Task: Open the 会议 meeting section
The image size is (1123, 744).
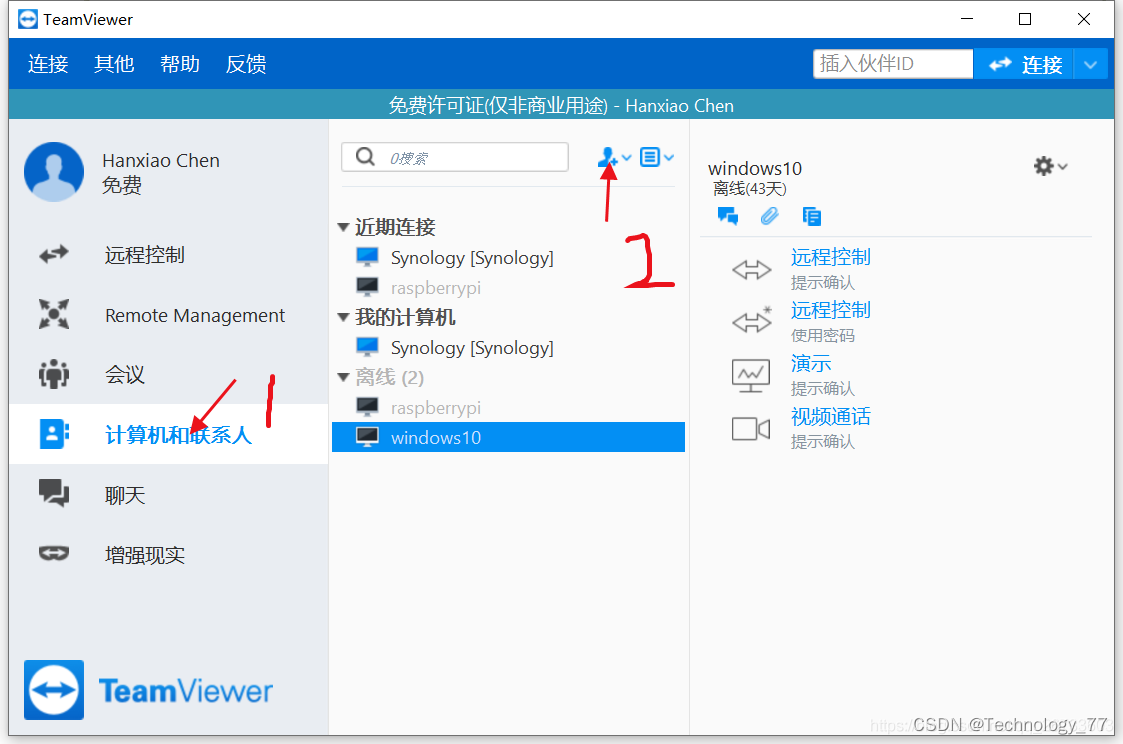Action: click(x=125, y=375)
